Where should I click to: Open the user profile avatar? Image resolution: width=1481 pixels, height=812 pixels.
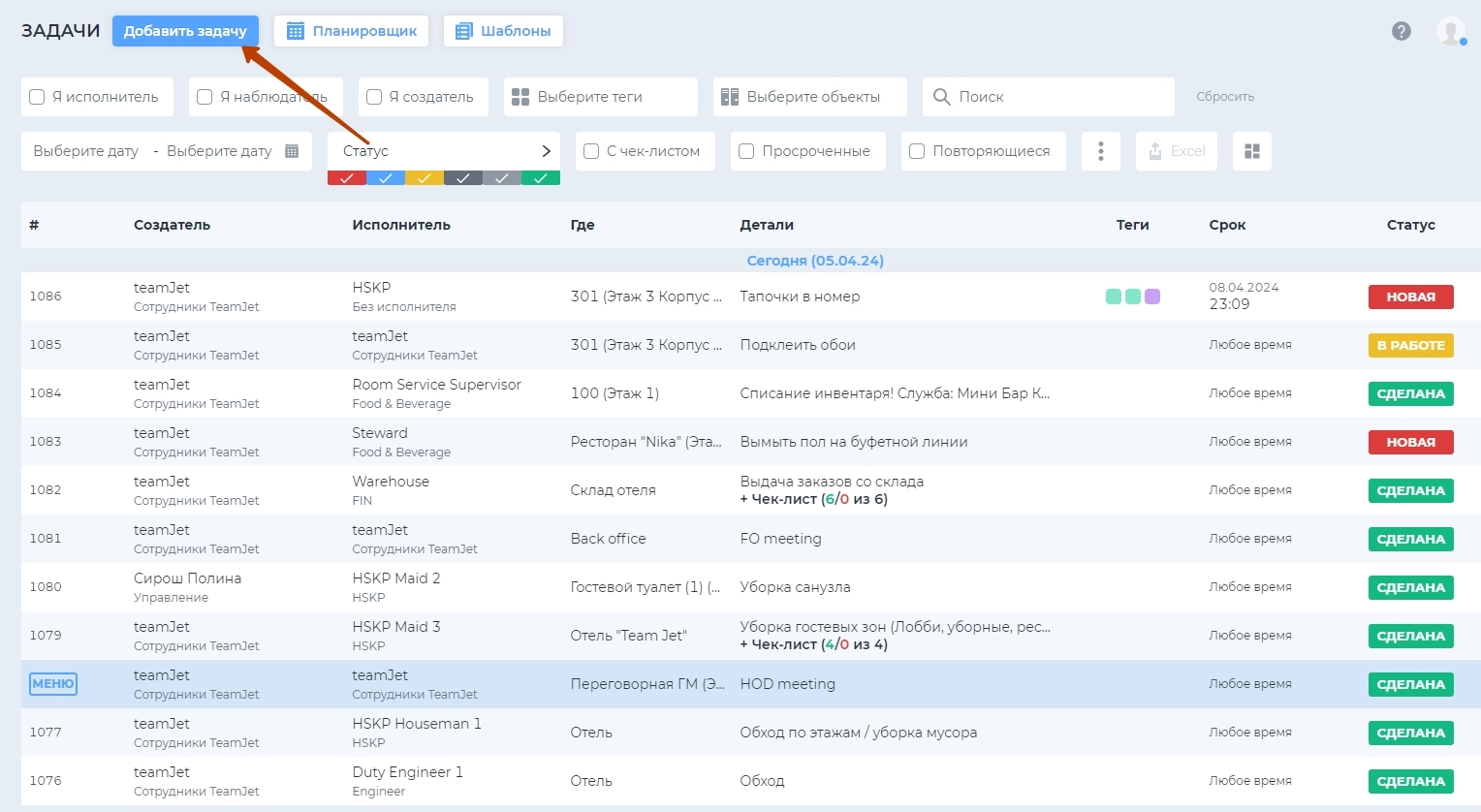(1450, 31)
